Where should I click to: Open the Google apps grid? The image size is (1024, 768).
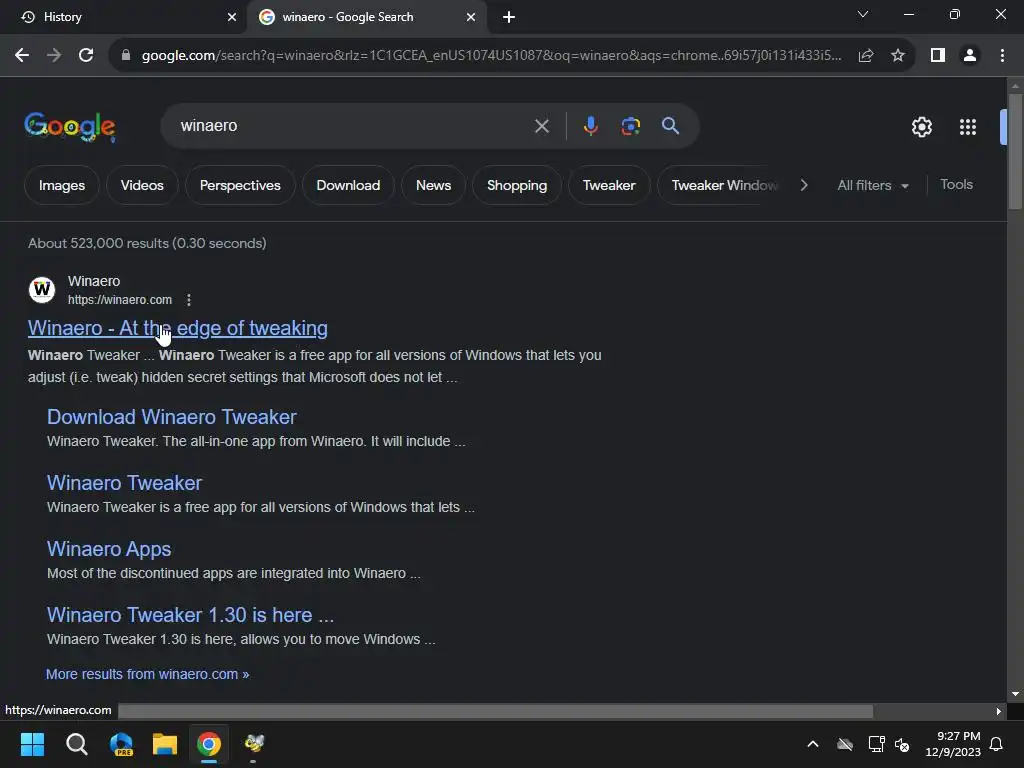(967, 127)
